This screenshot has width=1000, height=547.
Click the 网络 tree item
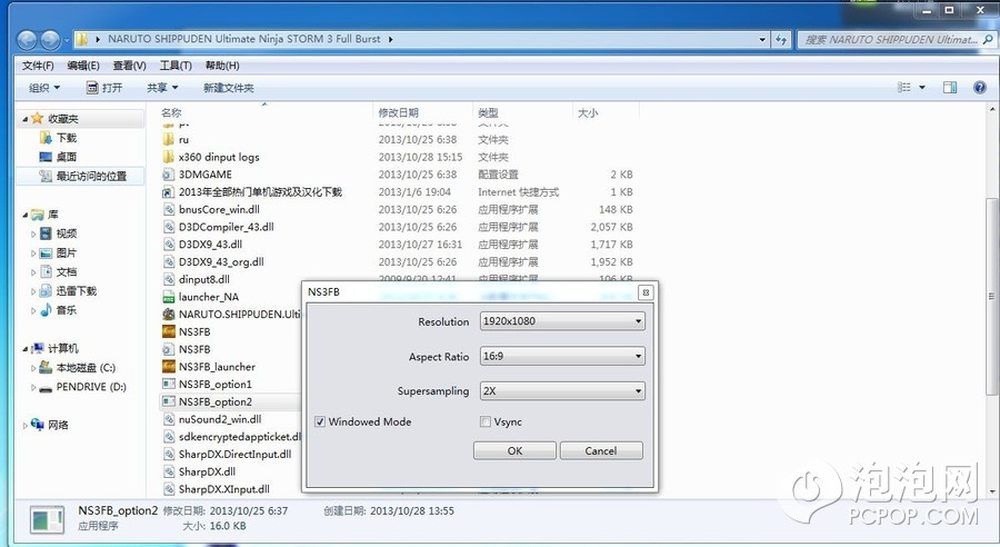(58, 425)
